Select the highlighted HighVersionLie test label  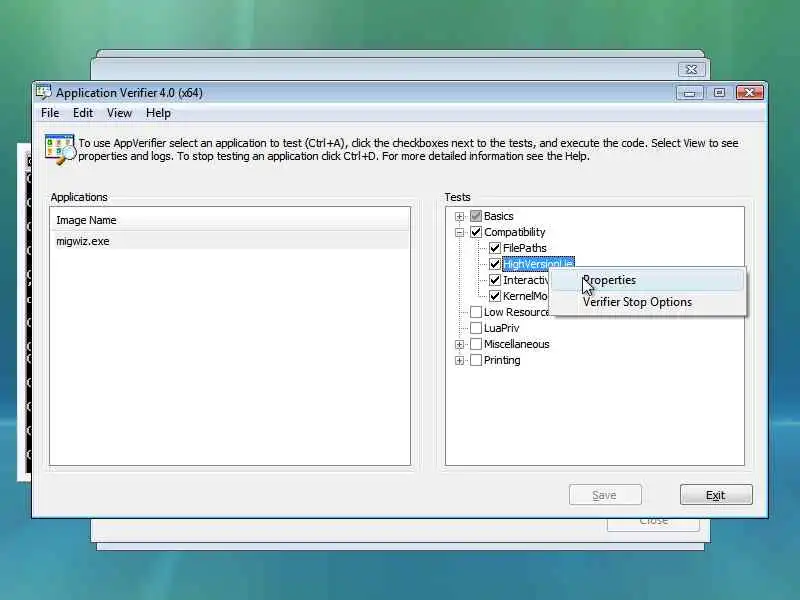(538, 264)
